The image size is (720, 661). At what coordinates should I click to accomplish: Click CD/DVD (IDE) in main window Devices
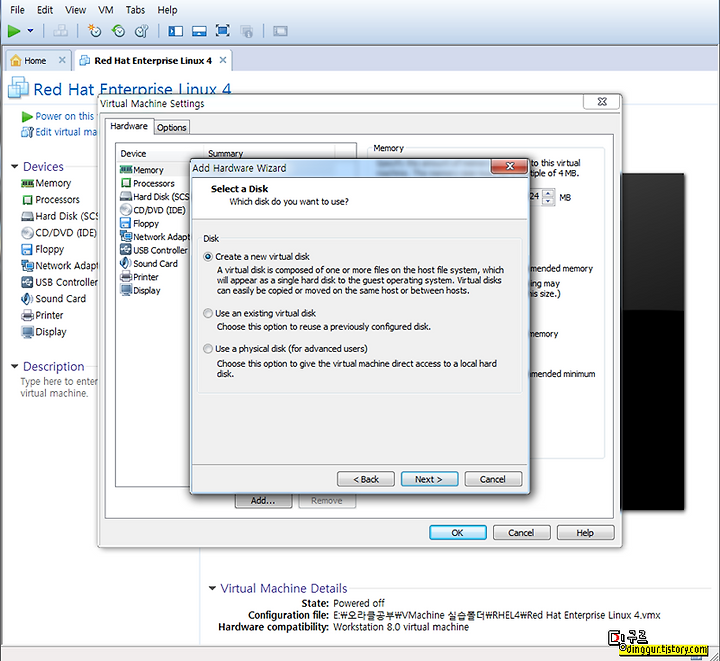point(59,233)
